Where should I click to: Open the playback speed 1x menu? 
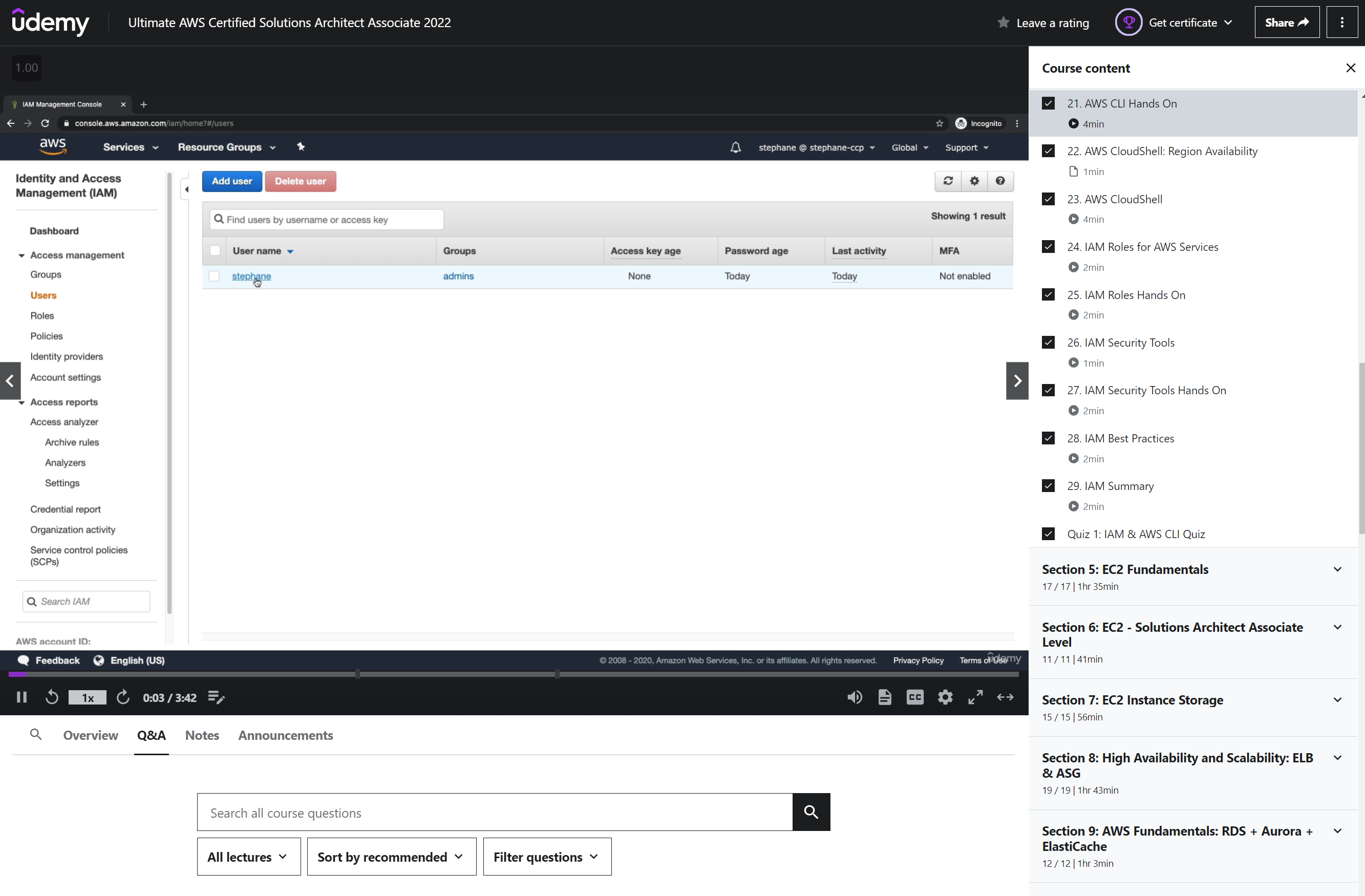pos(87,697)
